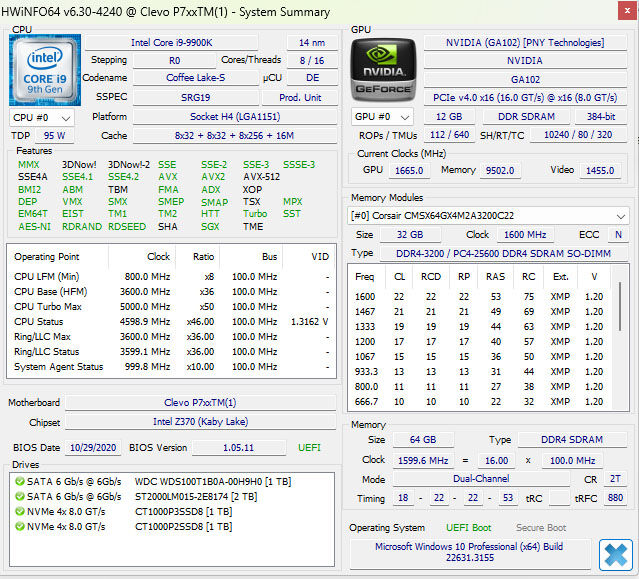Click the BIOS version 1.05.11

coord(238,447)
